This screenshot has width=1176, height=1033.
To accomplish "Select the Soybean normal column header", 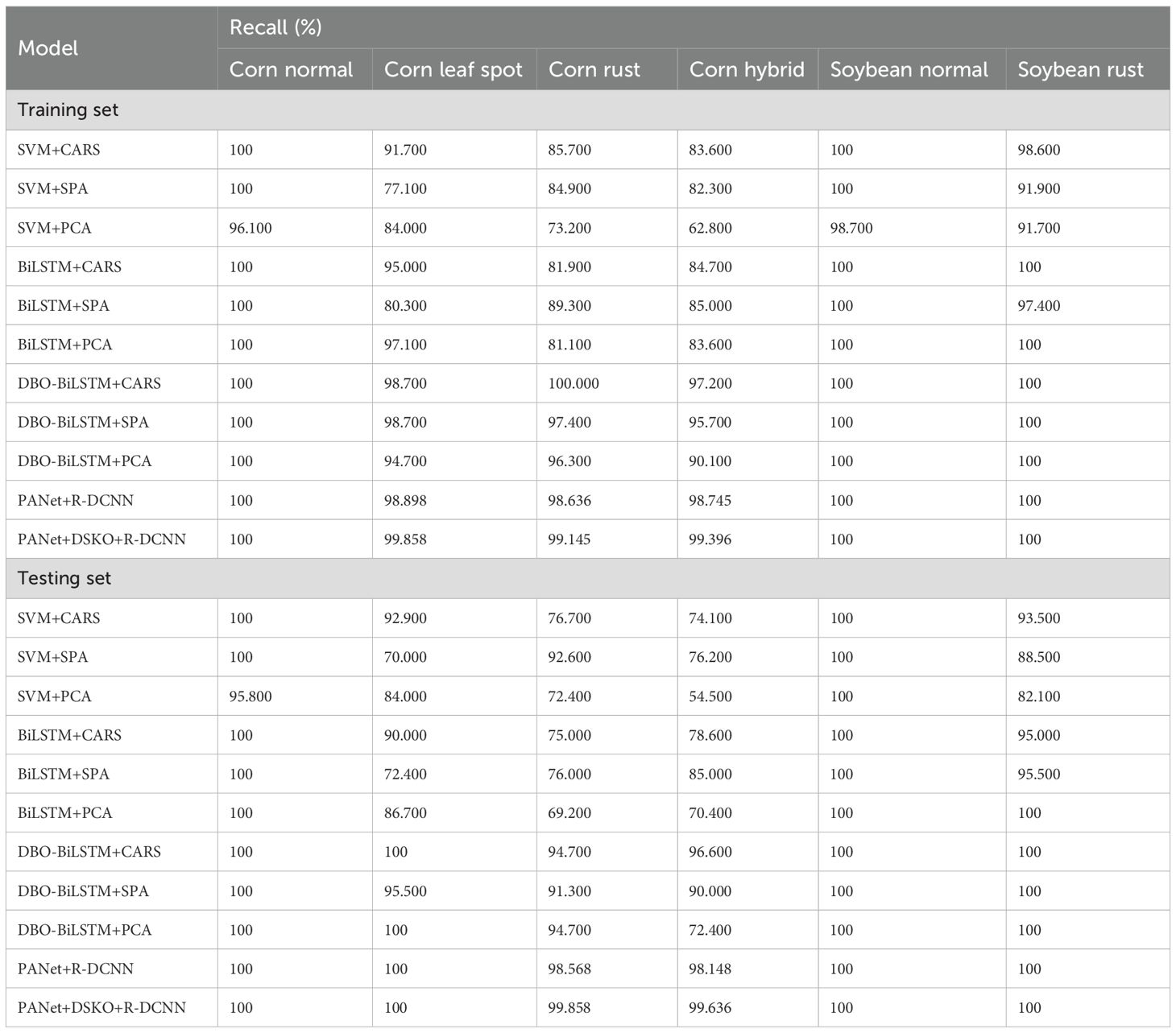I will pos(909,70).
